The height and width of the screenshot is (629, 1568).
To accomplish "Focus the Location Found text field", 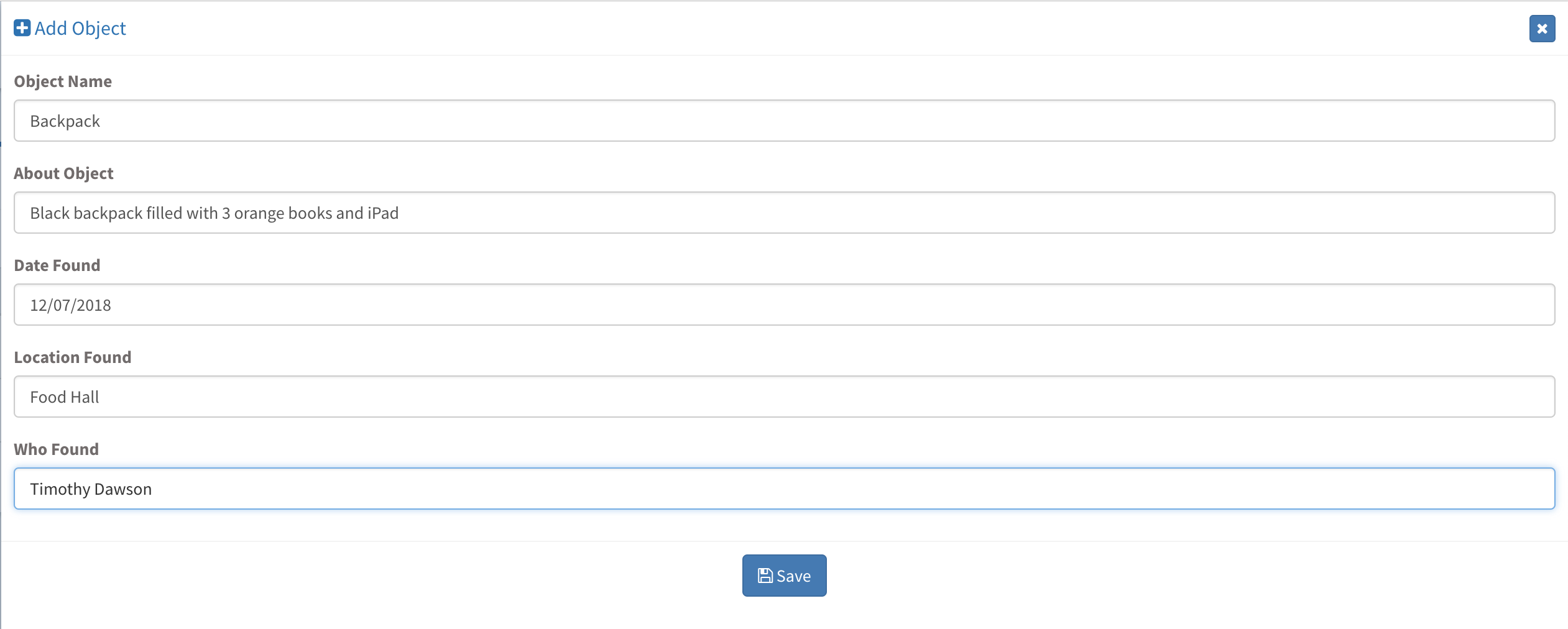I will click(784, 397).
